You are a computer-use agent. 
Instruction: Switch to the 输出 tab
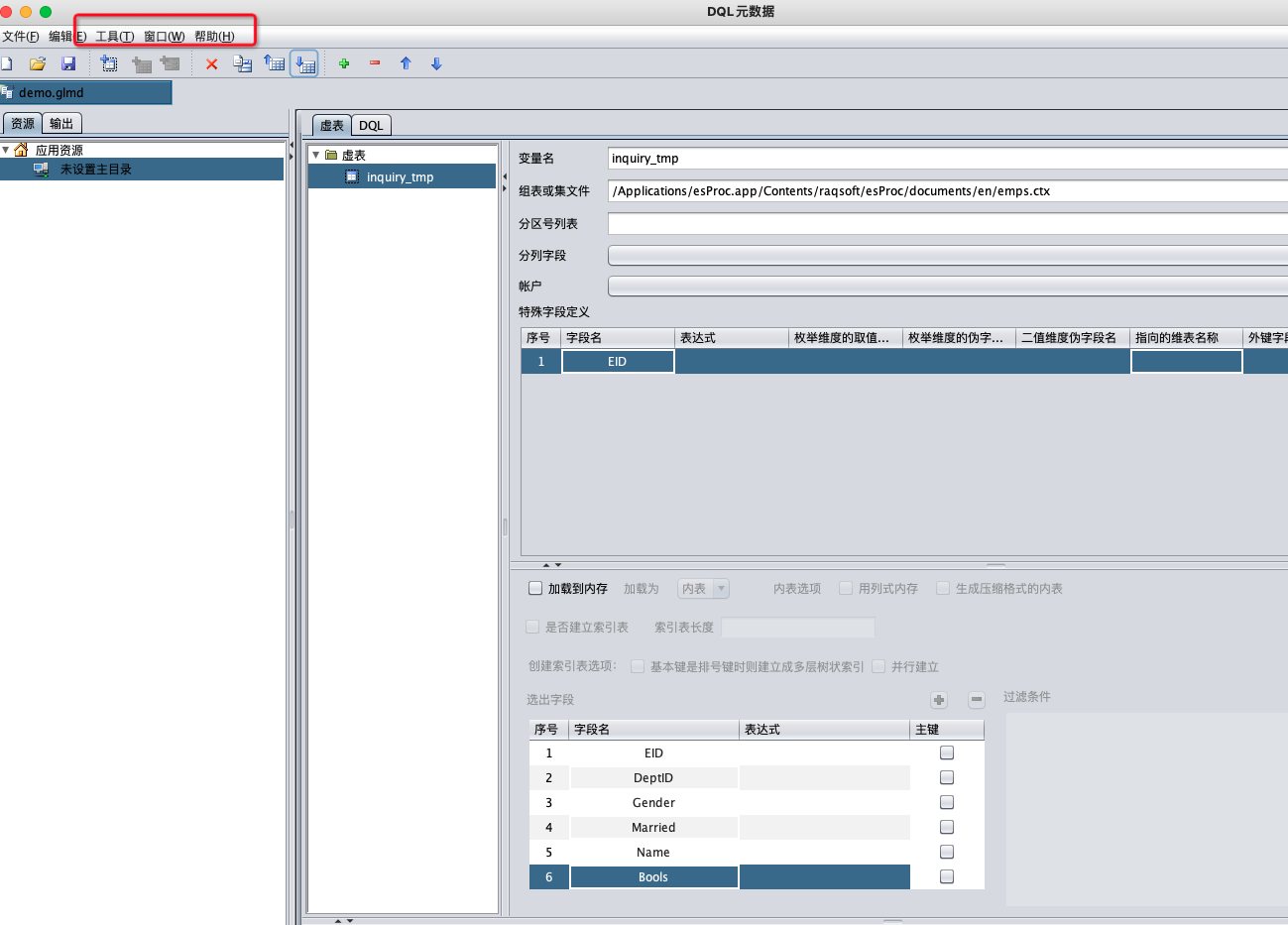click(x=61, y=124)
